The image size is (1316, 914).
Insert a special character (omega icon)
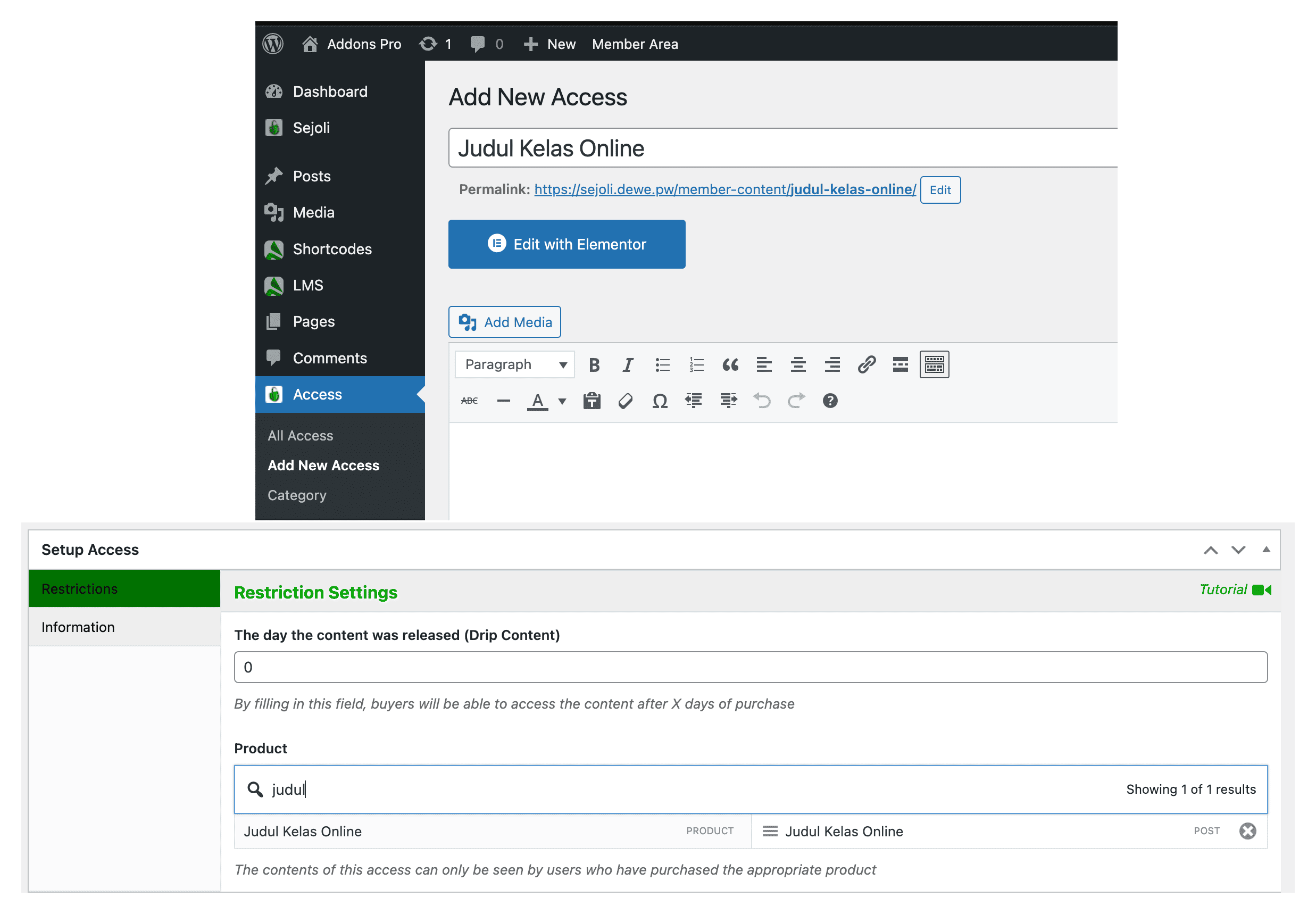tap(660, 401)
